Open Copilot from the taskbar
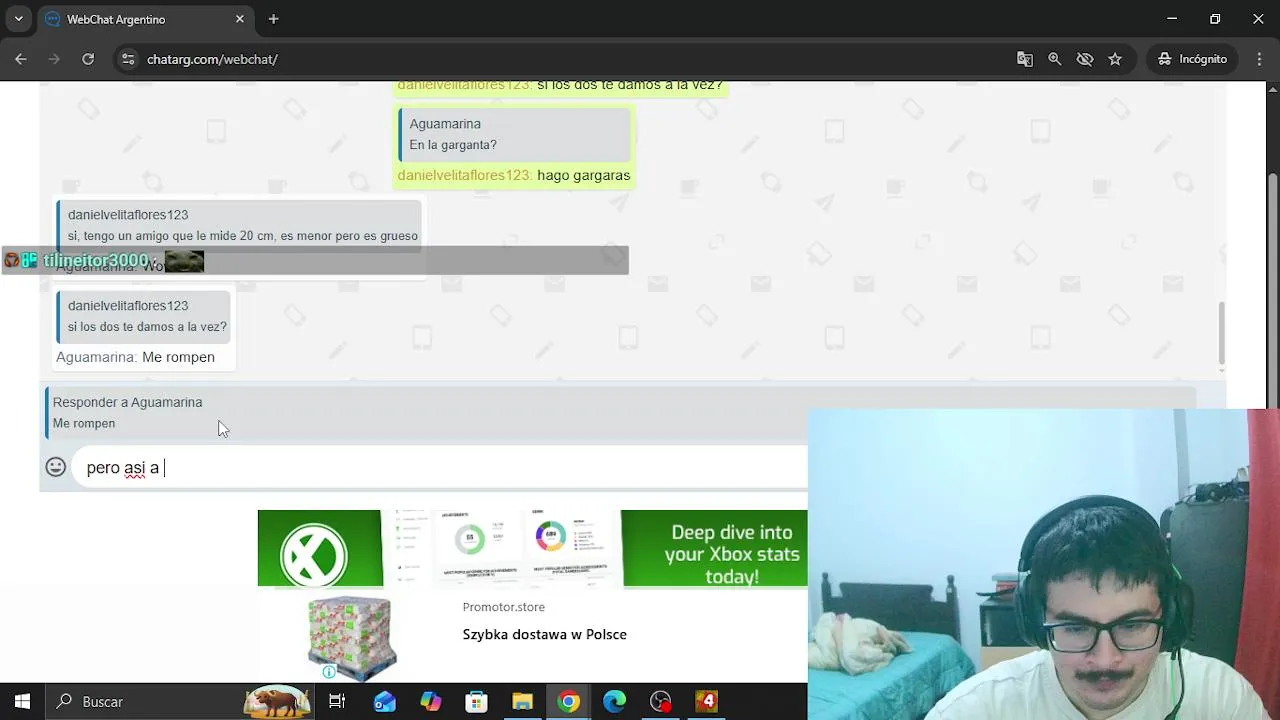The height and width of the screenshot is (720, 1280). (x=430, y=701)
